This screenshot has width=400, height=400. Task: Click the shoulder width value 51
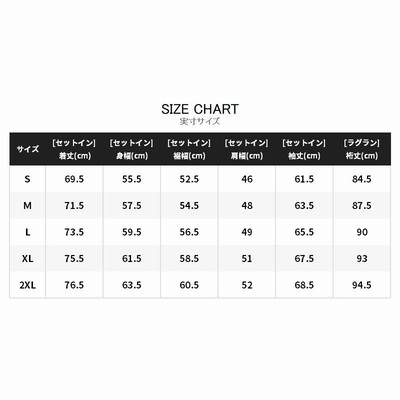(x=247, y=258)
